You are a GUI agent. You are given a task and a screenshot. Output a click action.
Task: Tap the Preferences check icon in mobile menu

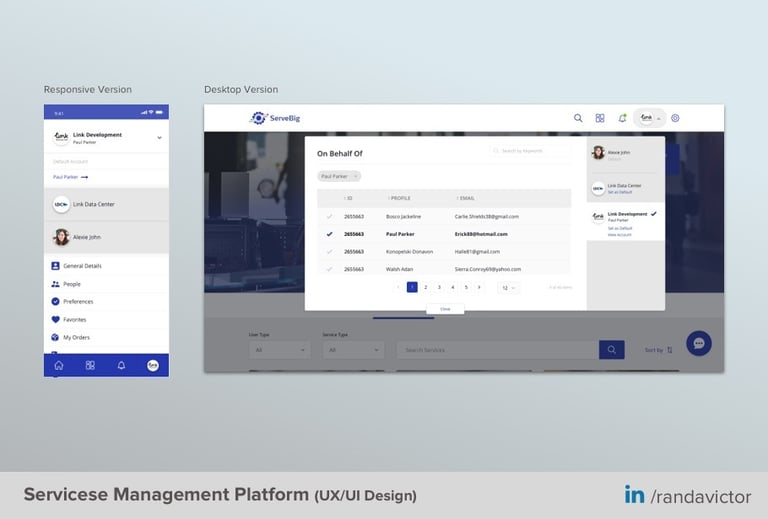55,302
